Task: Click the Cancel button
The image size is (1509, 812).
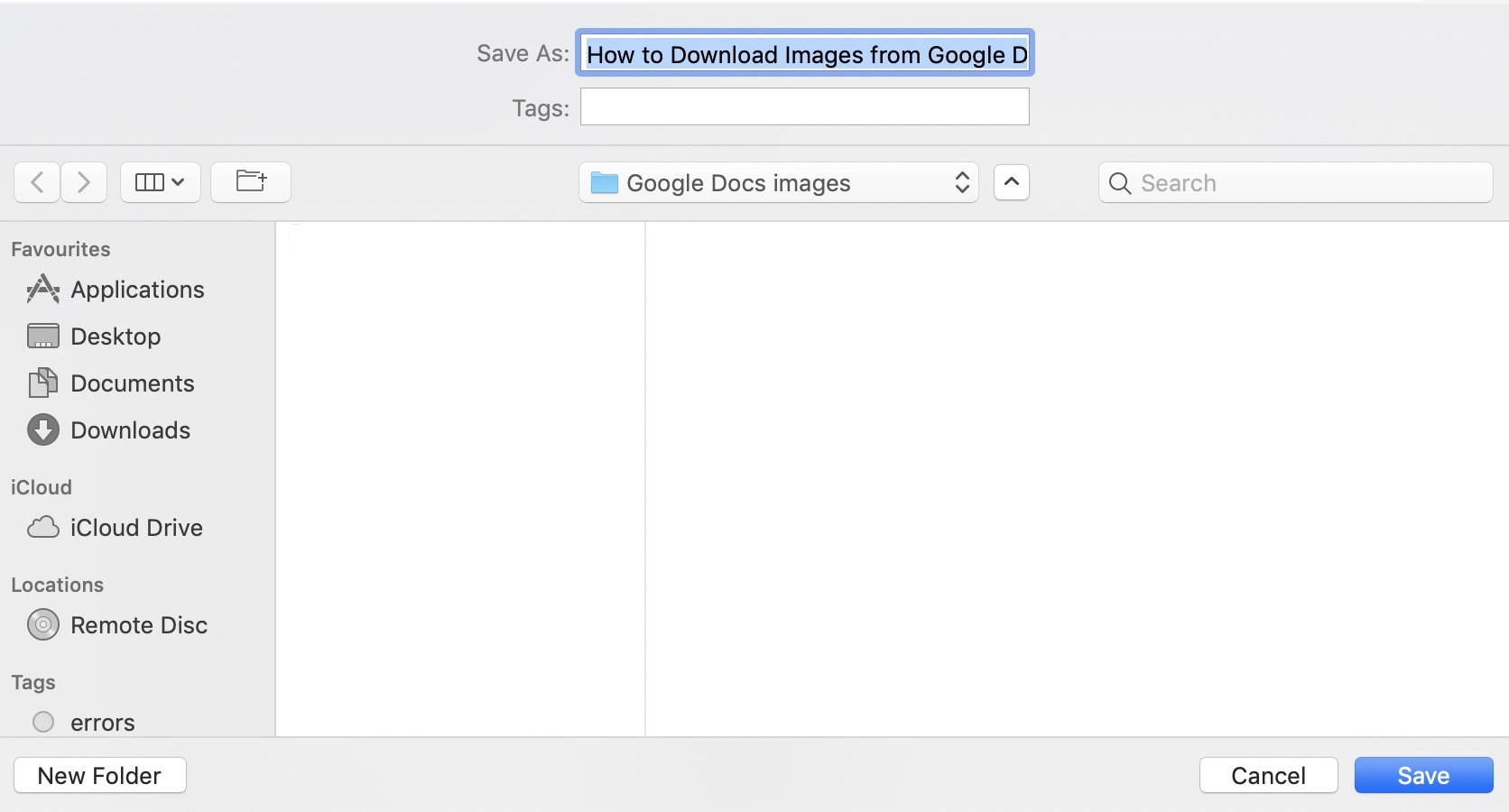Action: [x=1269, y=776]
